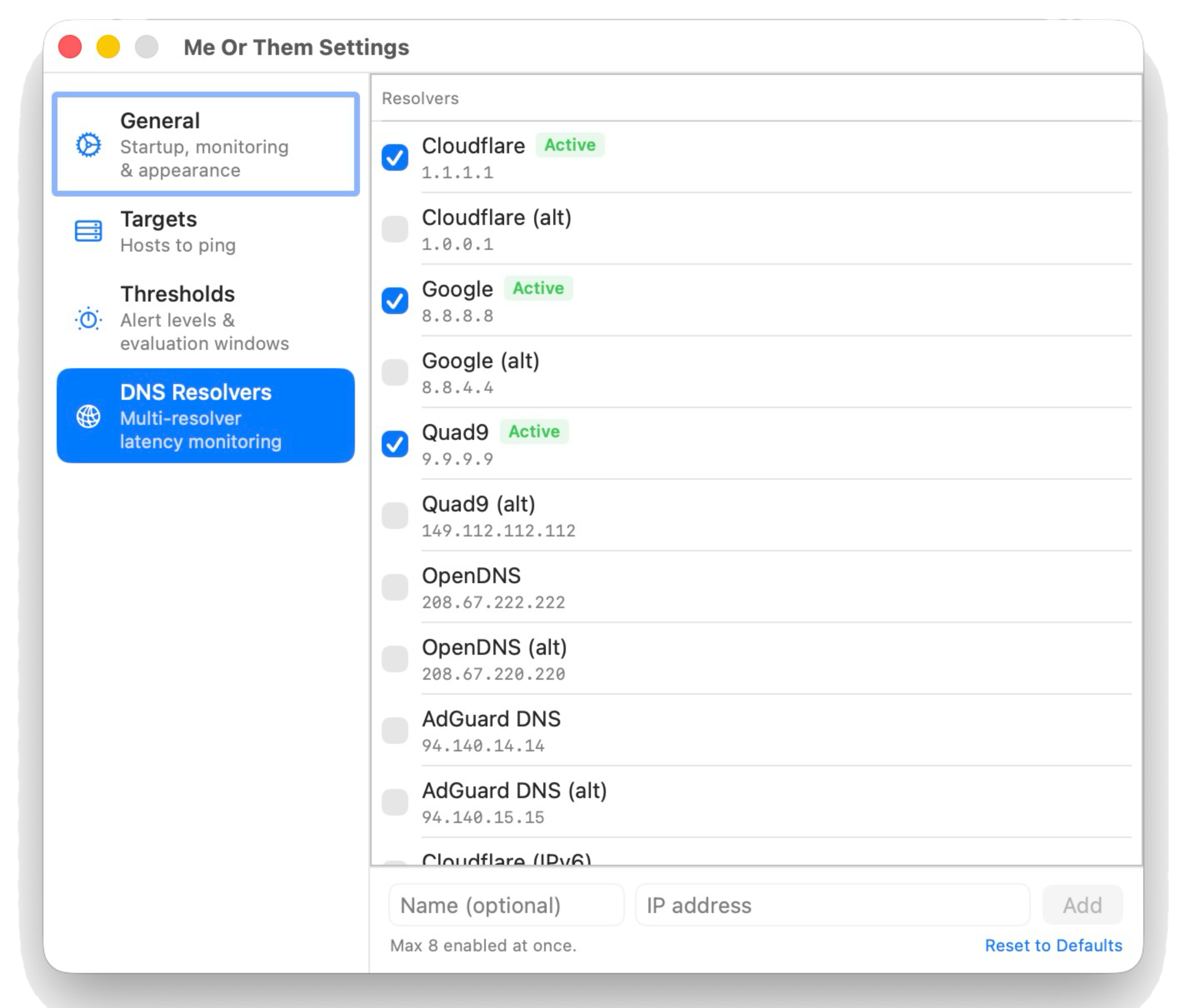Switch to the Targets tab
Image resolution: width=1200 pixels, height=1008 pixels.
coord(206,232)
